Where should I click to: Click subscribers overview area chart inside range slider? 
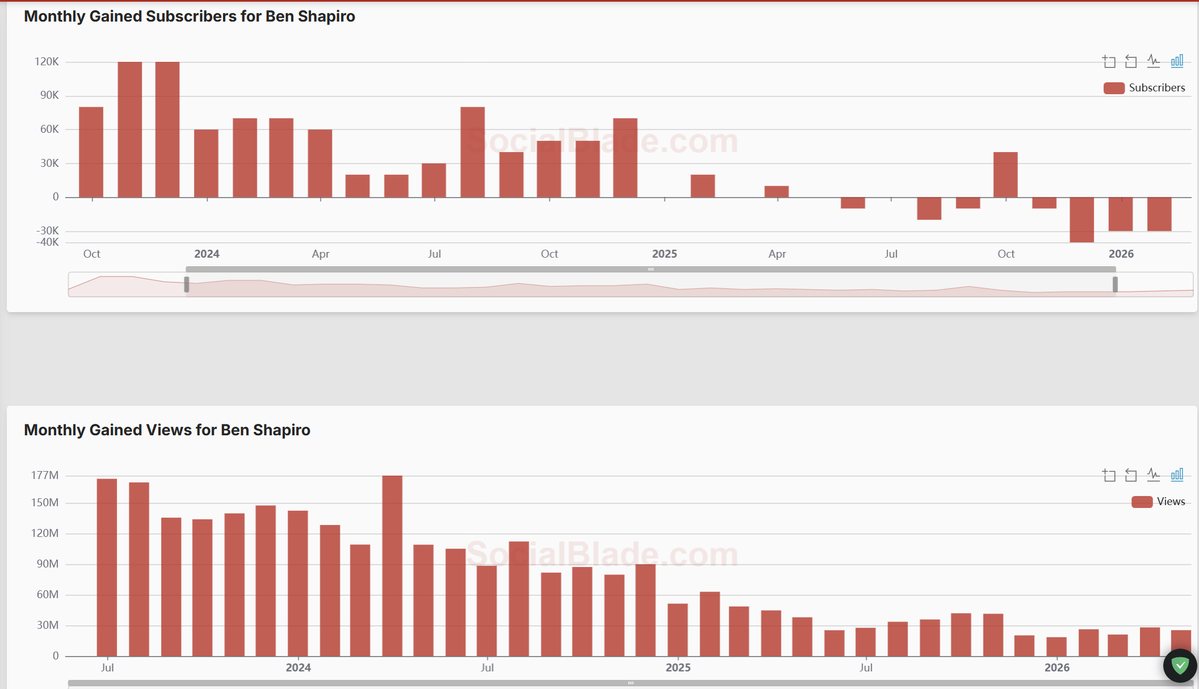tap(630, 284)
